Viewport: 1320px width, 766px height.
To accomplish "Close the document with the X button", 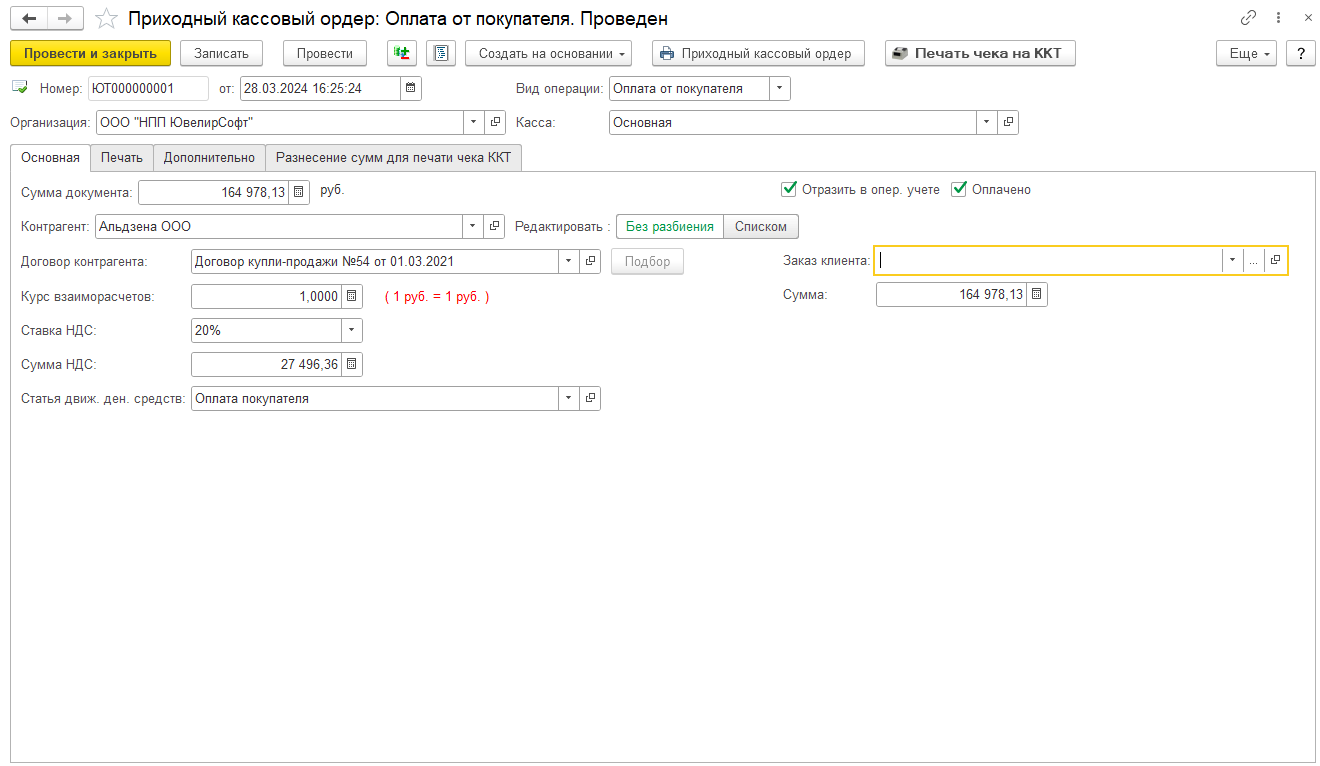I will coord(1308,18).
